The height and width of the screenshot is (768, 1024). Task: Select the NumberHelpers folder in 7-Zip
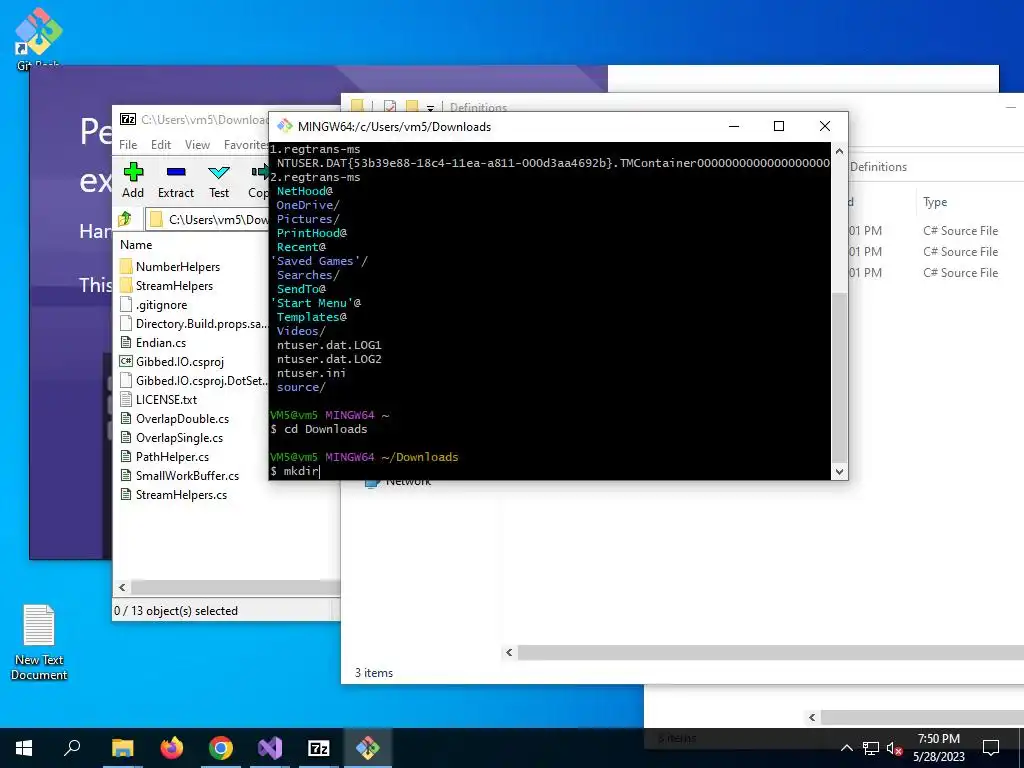[x=178, y=266]
